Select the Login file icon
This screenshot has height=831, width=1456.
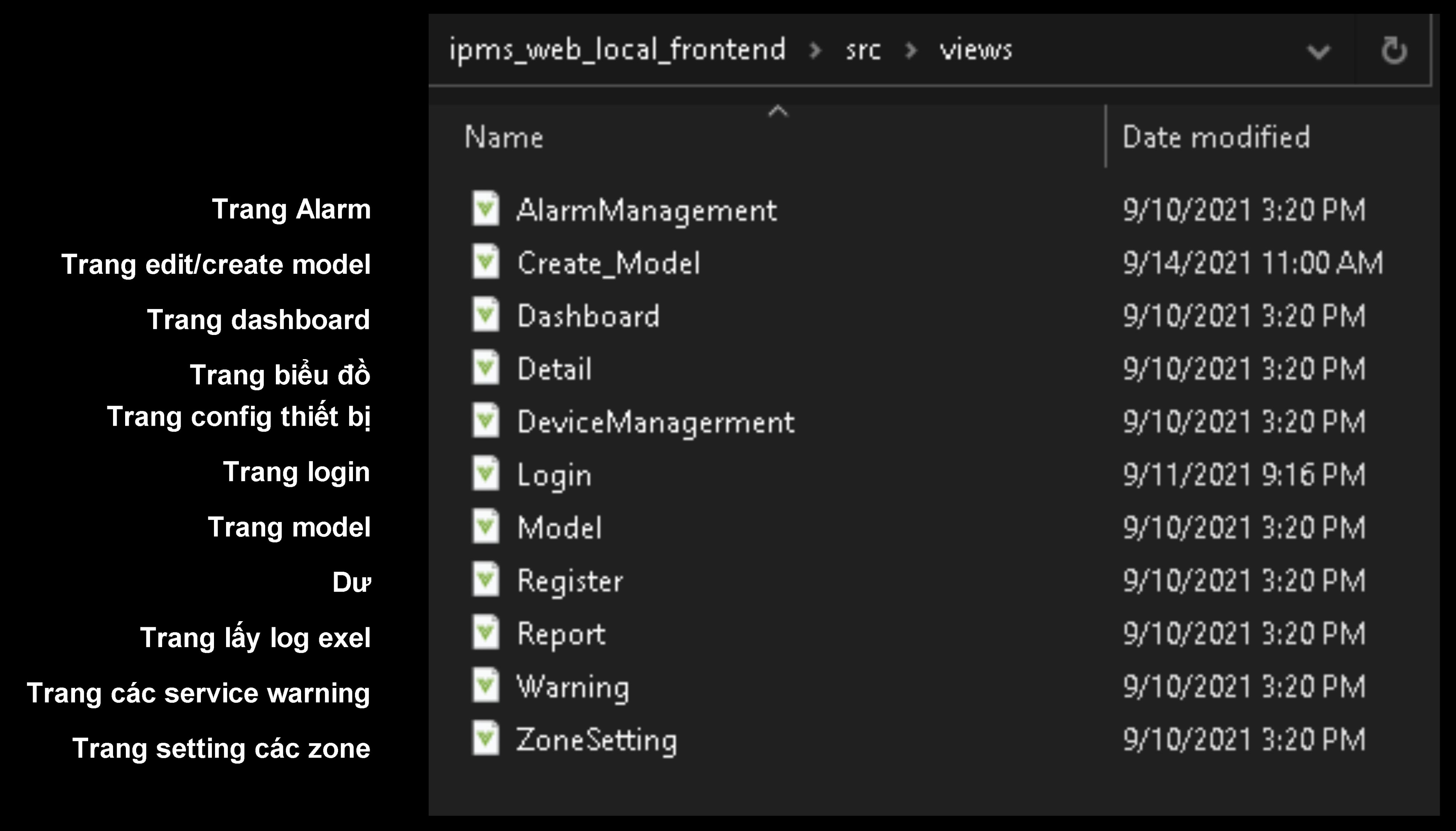(486, 474)
